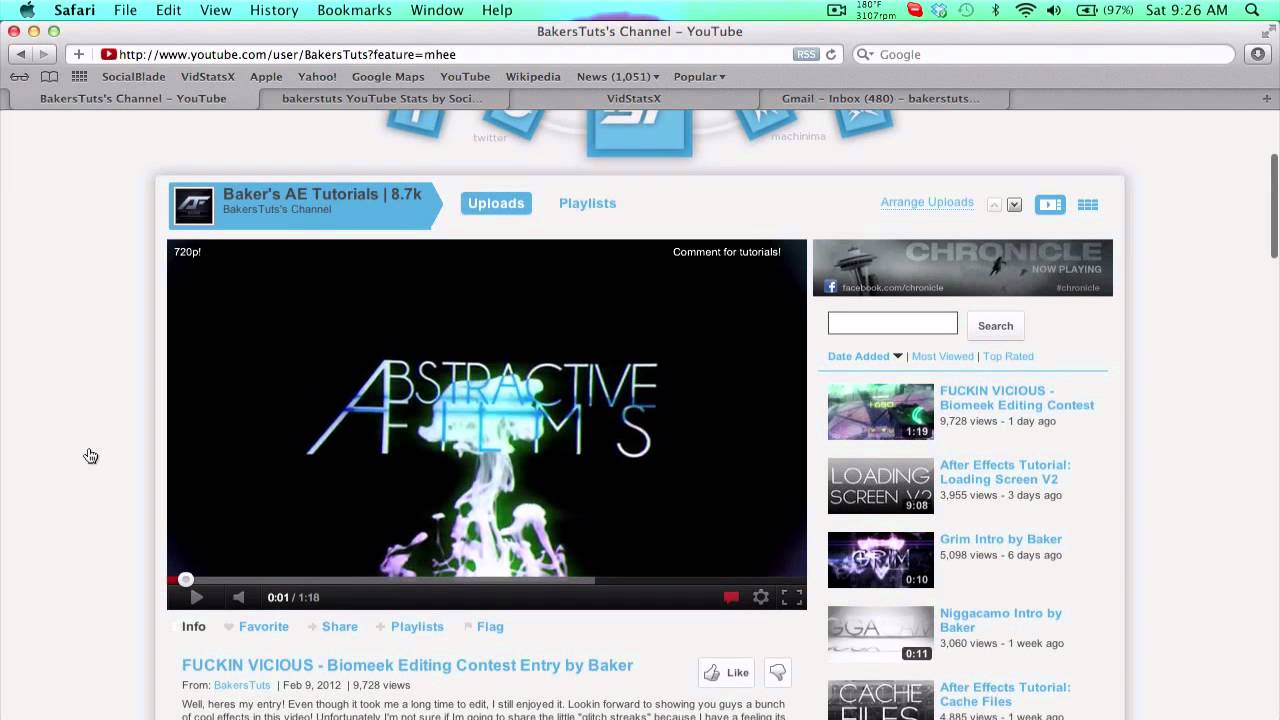Screen dimensions: 1280x720
Task: Open SocialBlade bookmark
Action: 134,76
